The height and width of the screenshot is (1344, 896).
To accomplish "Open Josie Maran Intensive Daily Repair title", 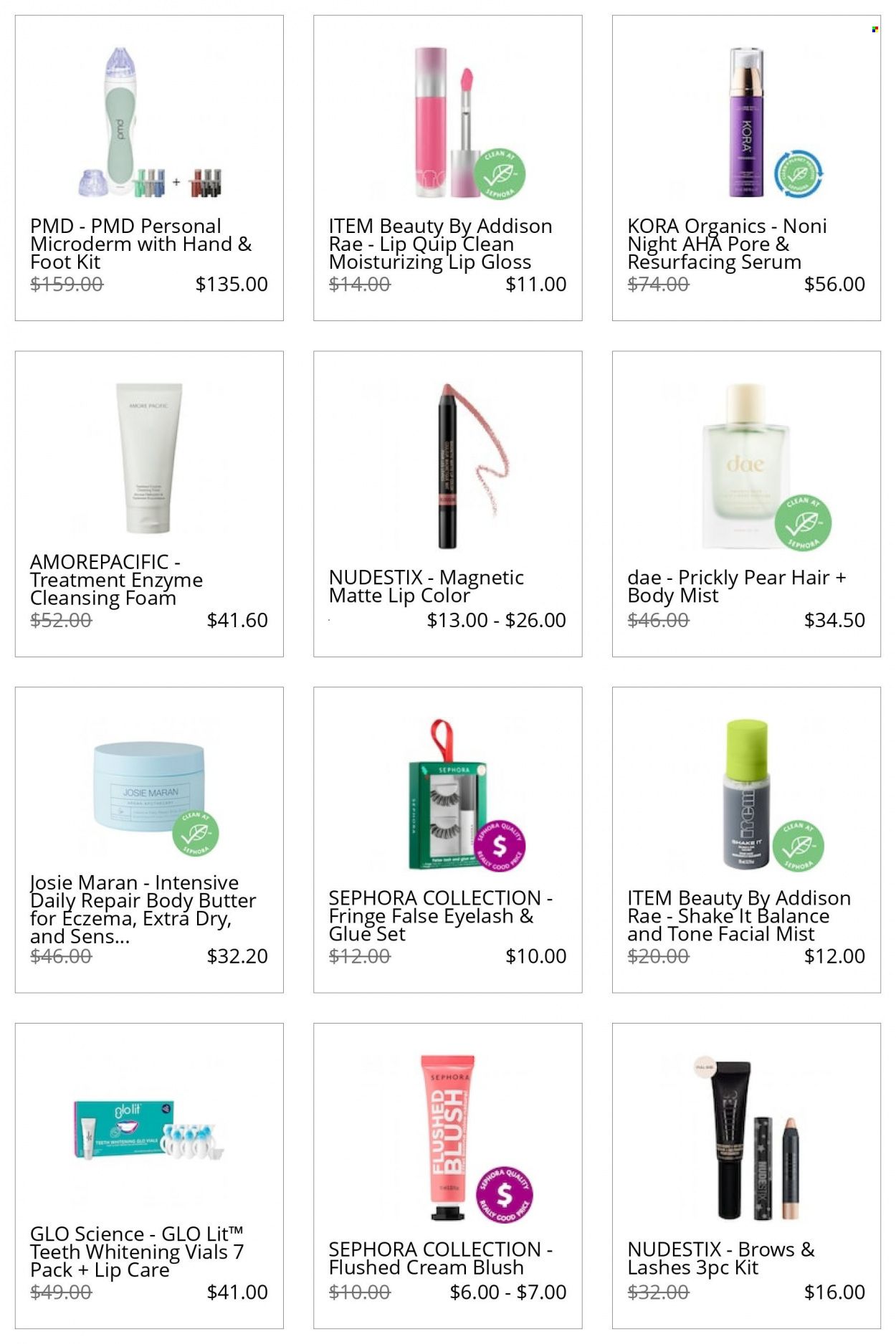I will click(143, 910).
